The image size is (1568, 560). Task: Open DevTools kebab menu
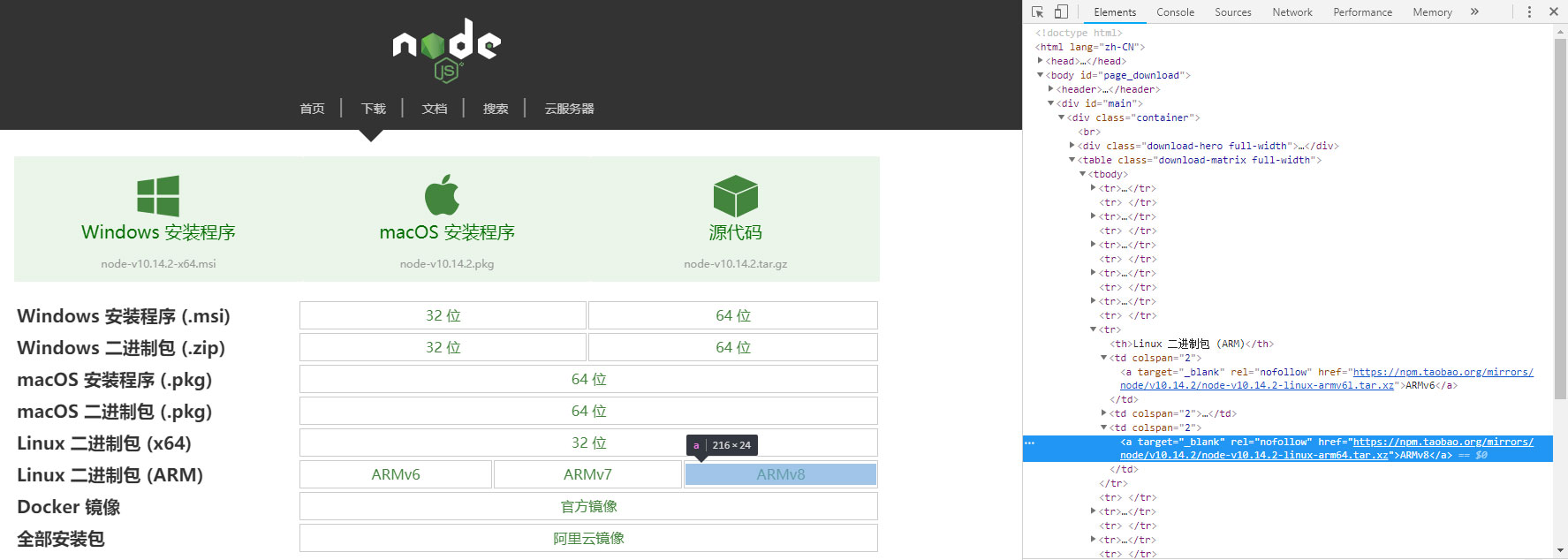(1529, 11)
